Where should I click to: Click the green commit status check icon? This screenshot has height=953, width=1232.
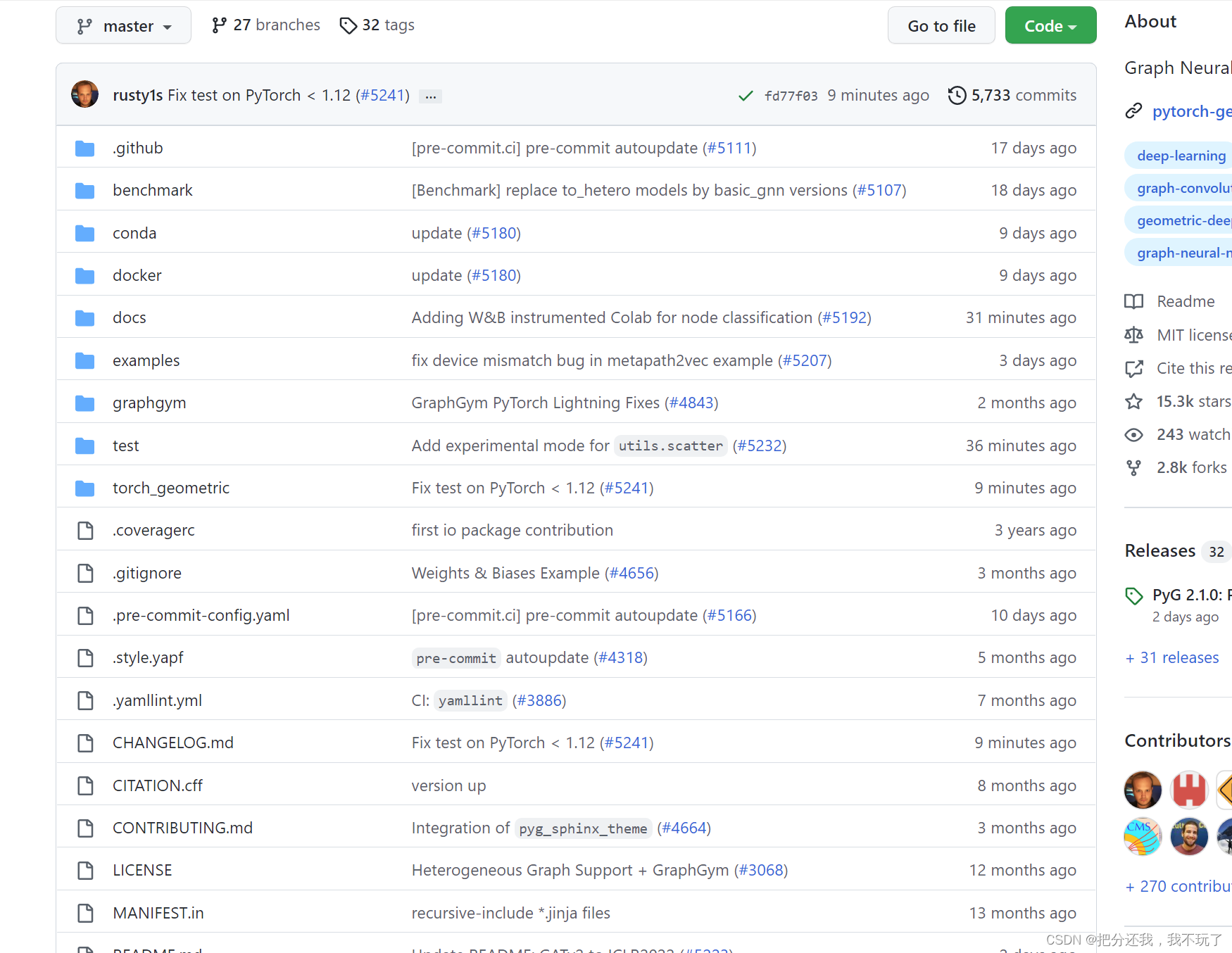click(x=746, y=95)
